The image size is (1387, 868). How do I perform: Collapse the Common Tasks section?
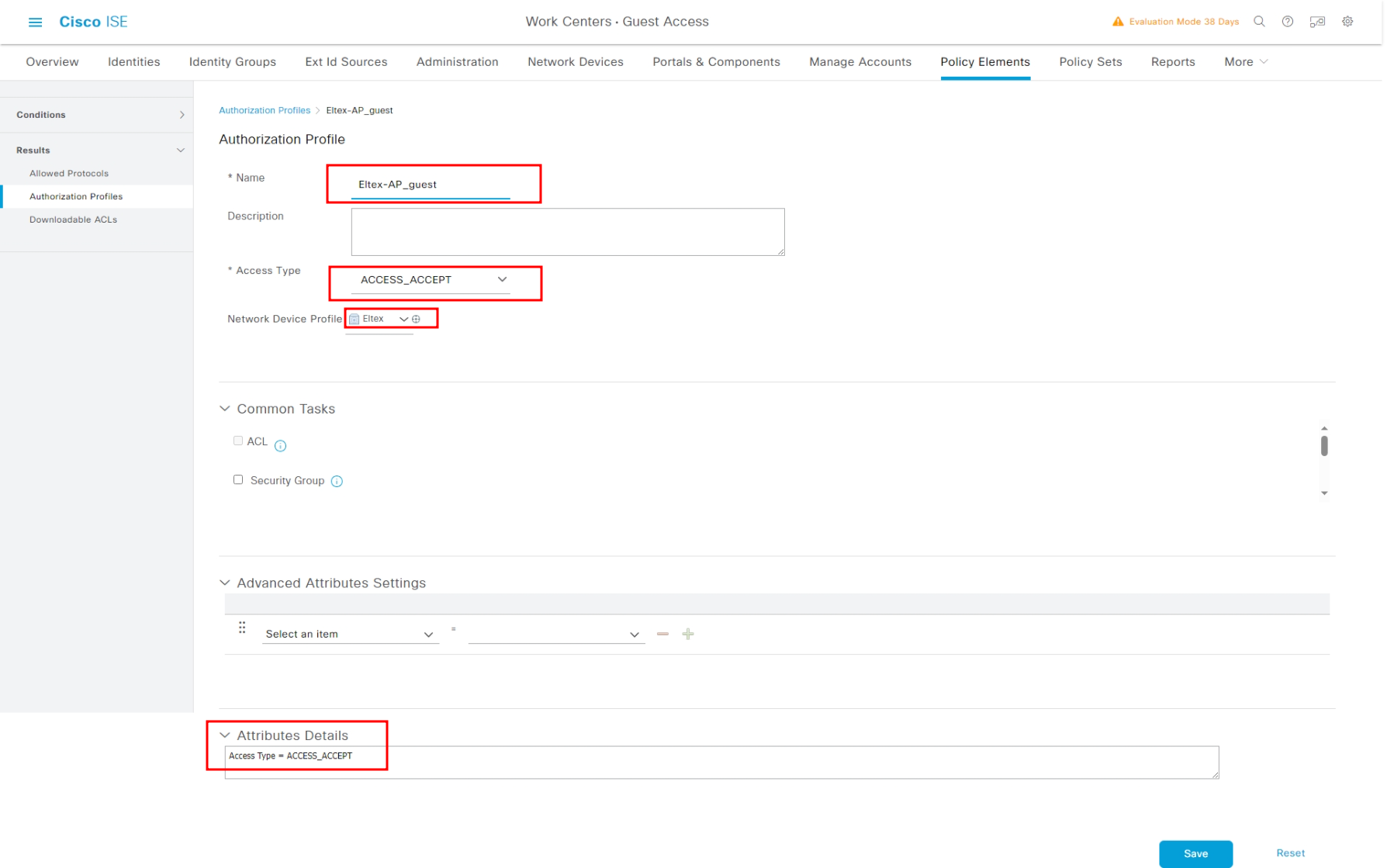225,409
